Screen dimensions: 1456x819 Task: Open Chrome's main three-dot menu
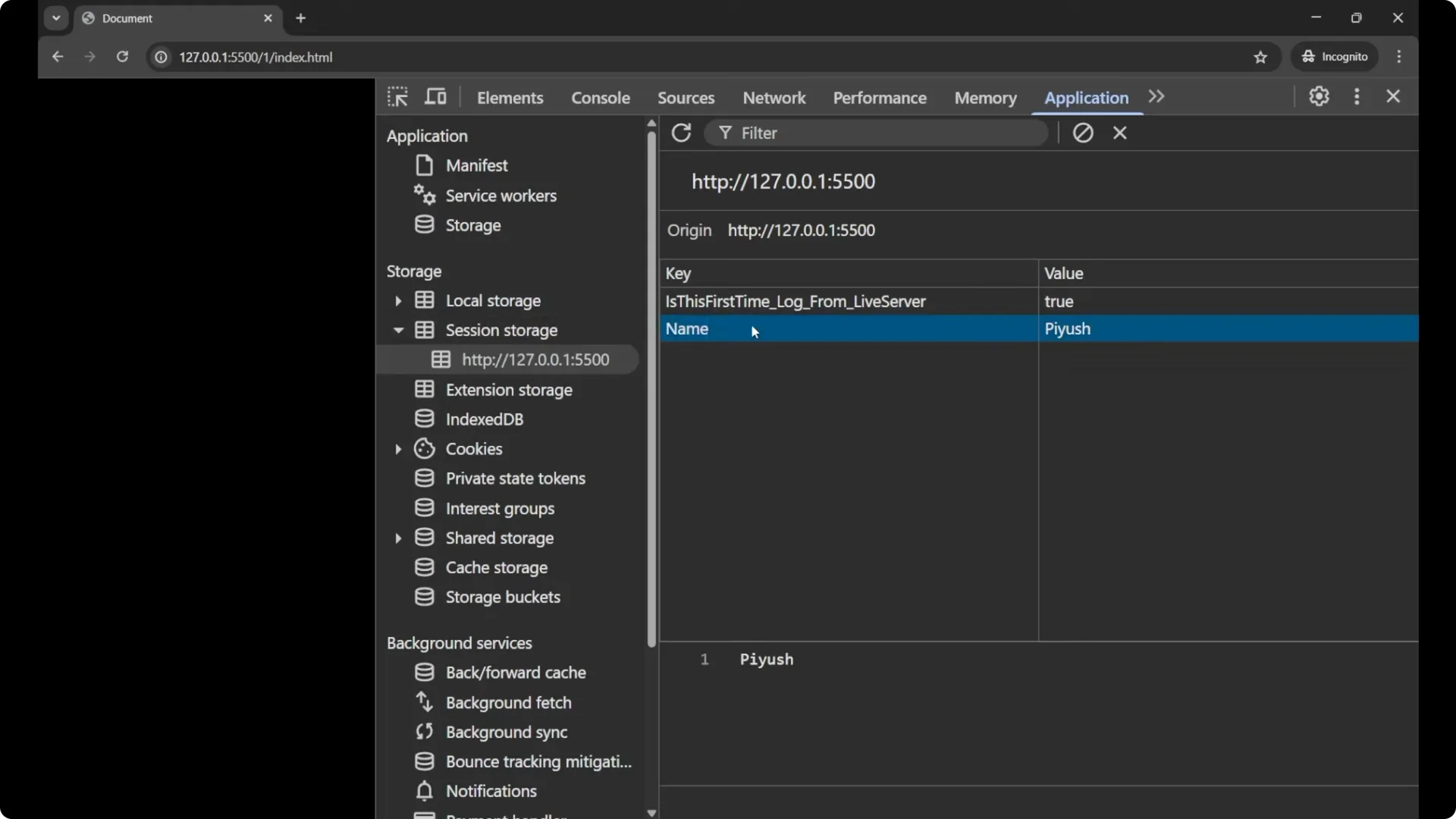click(x=1399, y=56)
